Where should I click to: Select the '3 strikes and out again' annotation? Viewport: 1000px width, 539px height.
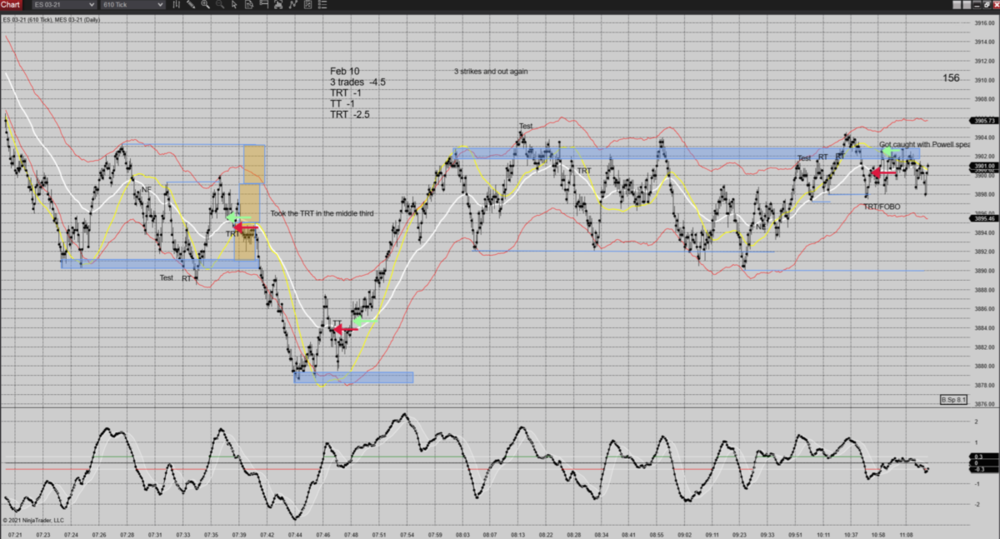pyautogui.click(x=490, y=72)
